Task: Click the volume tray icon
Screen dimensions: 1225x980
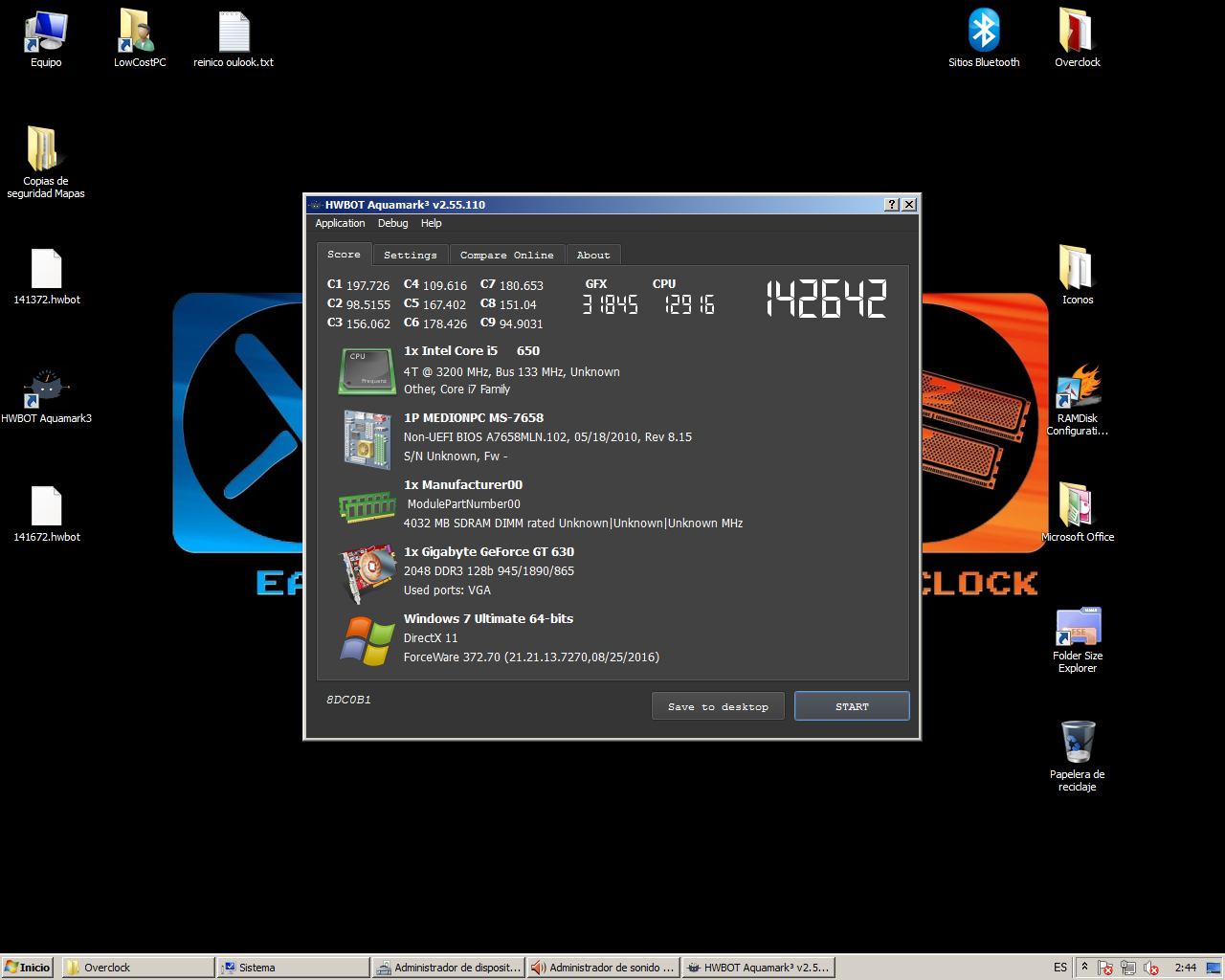Action: pos(1151,968)
